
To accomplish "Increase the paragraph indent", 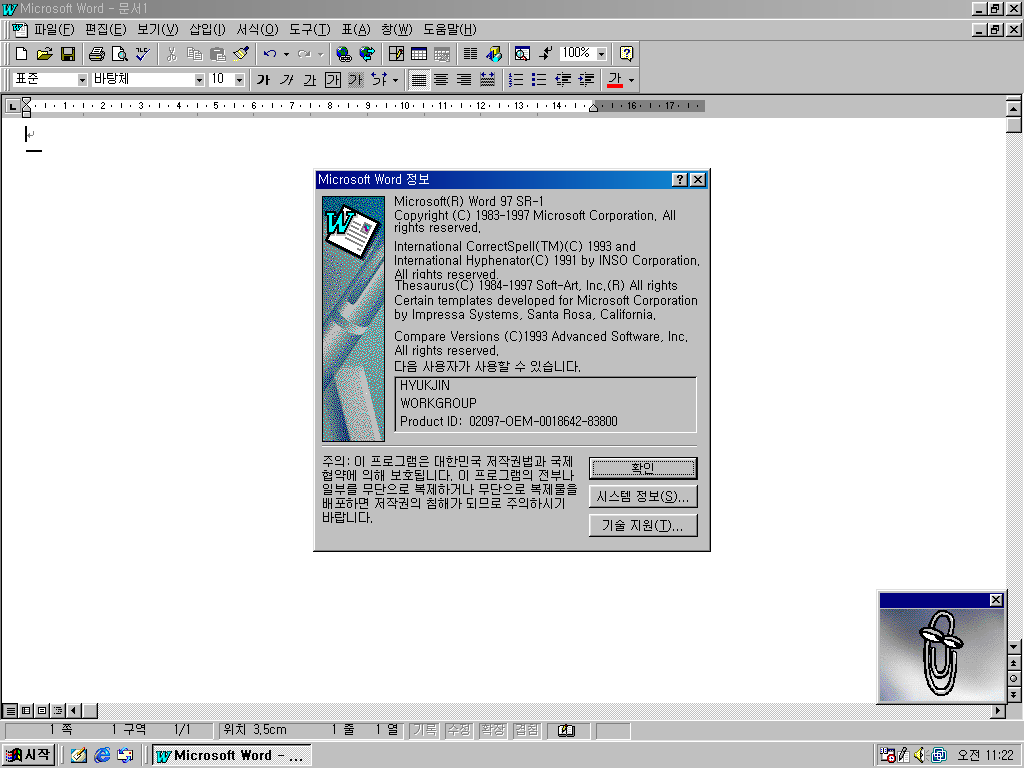I will coord(586,80).
